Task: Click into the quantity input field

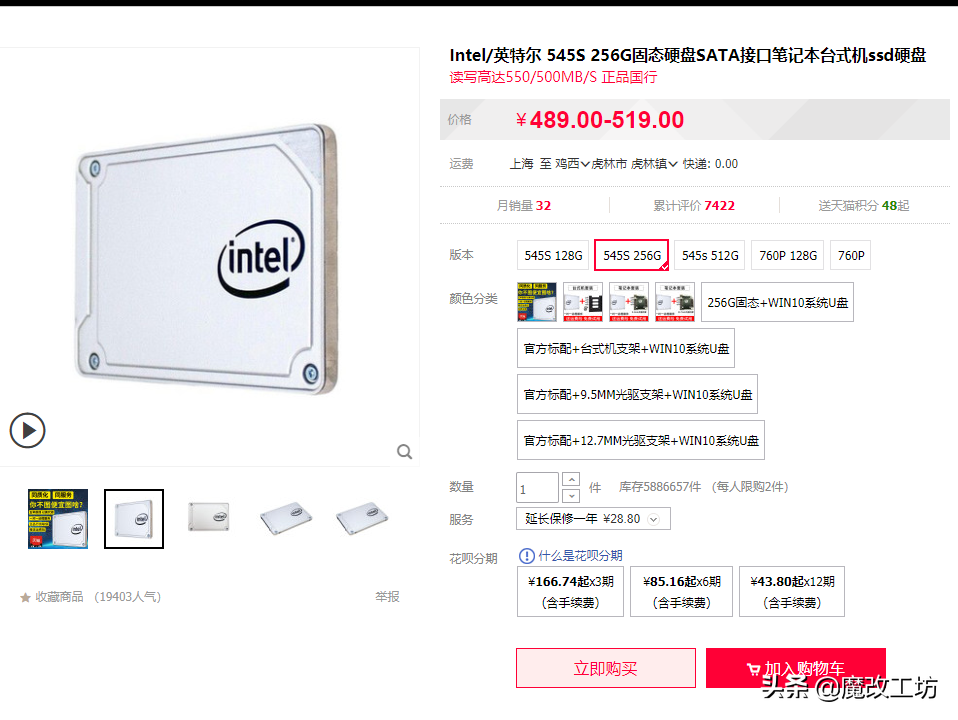Action: point(537,488)
